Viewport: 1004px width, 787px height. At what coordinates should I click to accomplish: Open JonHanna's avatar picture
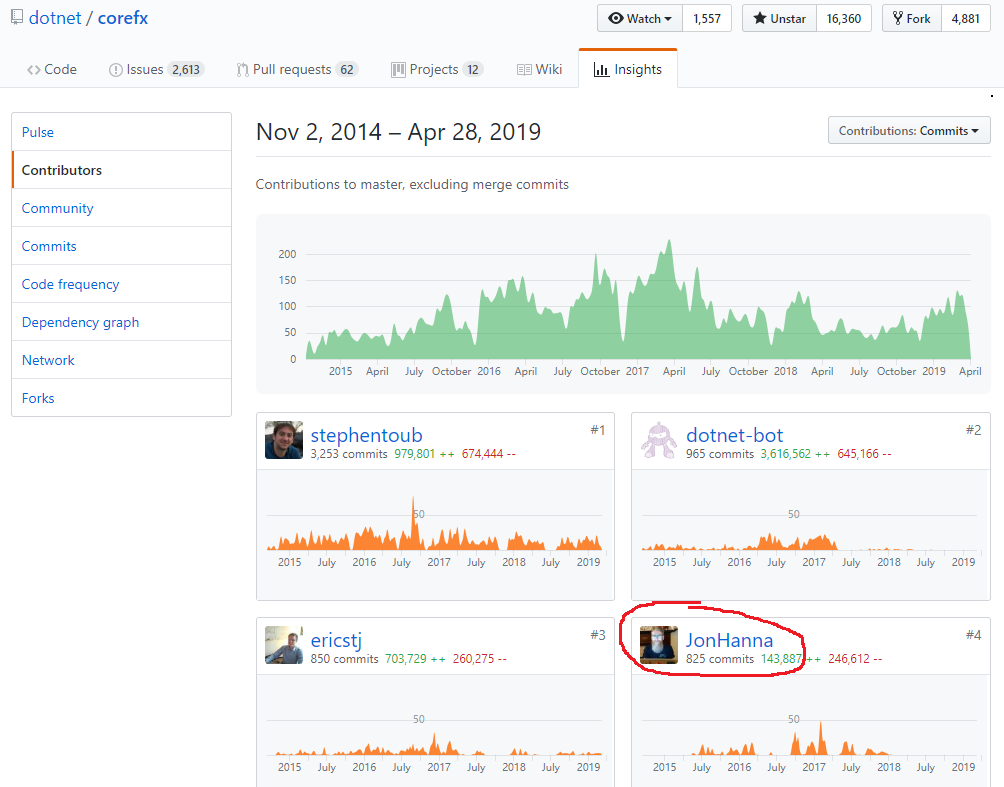click(659, 645)
